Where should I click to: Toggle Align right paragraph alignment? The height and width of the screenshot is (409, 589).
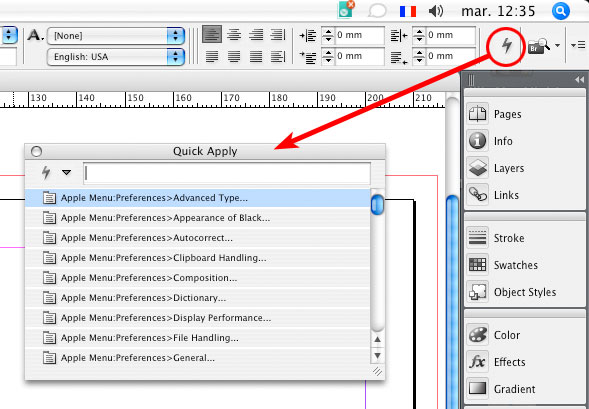256,35
